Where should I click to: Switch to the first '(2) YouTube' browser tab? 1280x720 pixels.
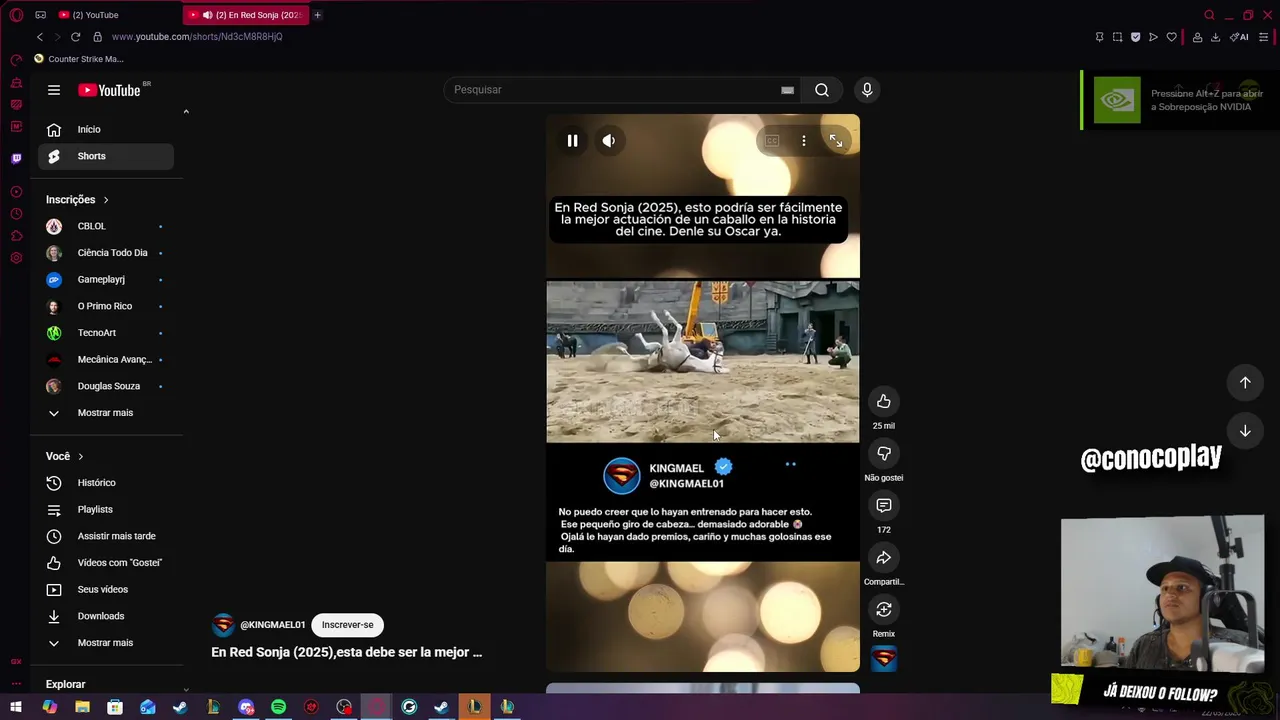click(117, 15)
